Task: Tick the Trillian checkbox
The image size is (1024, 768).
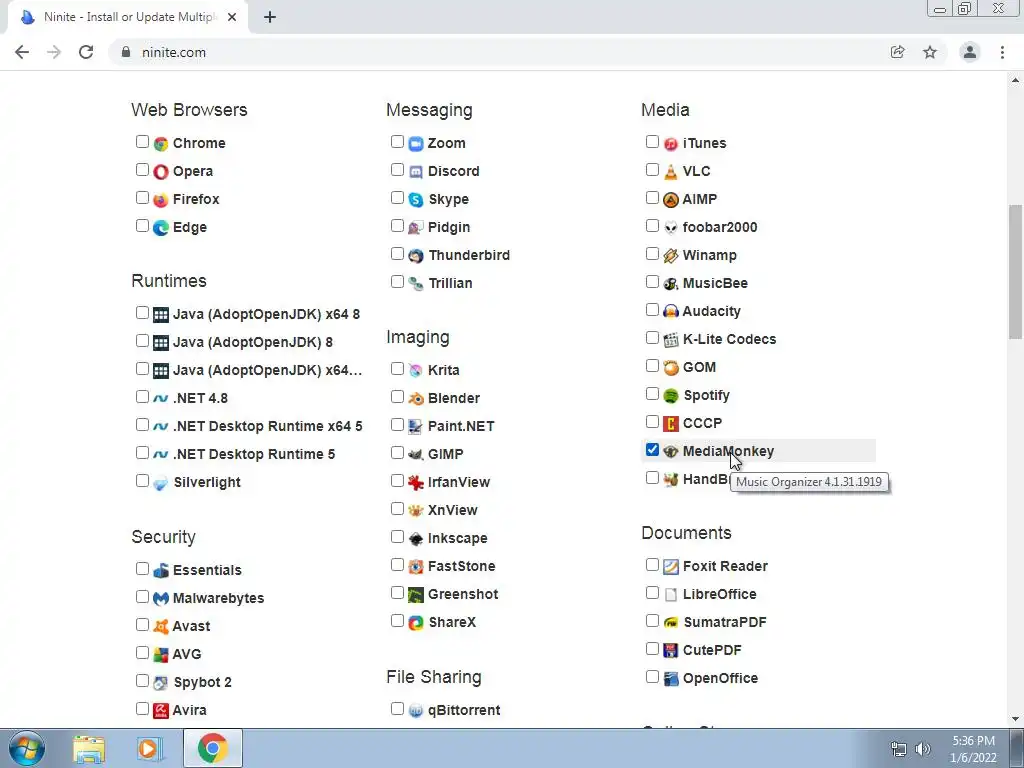Action: click(x=397, y=282)
